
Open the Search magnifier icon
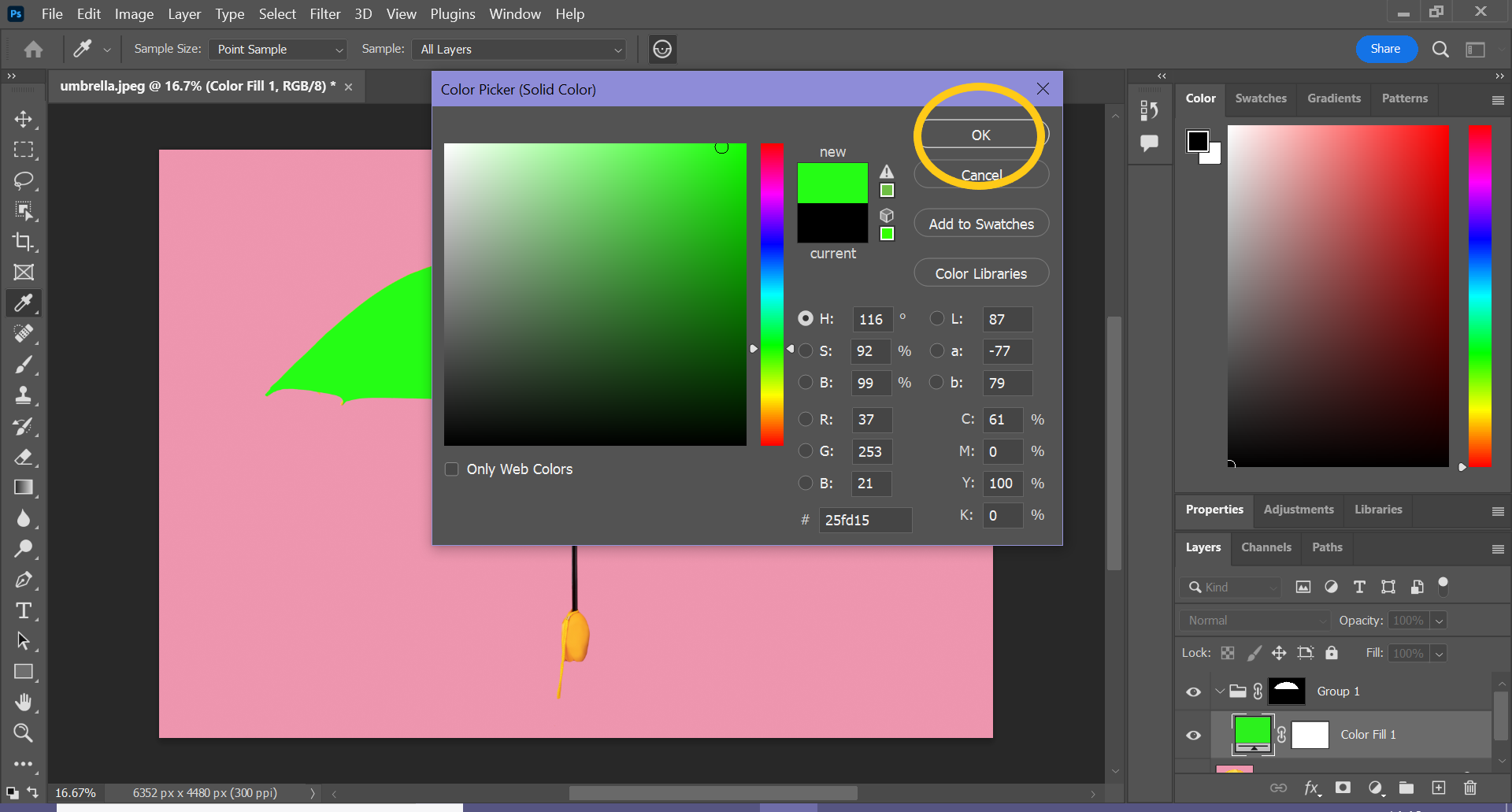1440,50
